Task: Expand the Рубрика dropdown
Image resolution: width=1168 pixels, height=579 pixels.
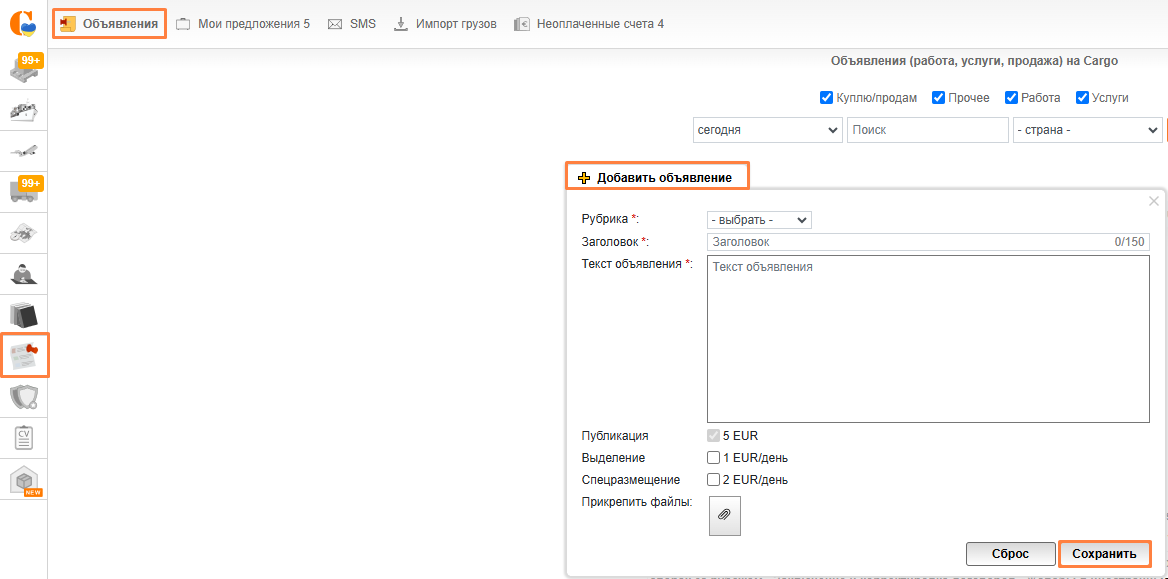Action: click(x=759, y=220)
